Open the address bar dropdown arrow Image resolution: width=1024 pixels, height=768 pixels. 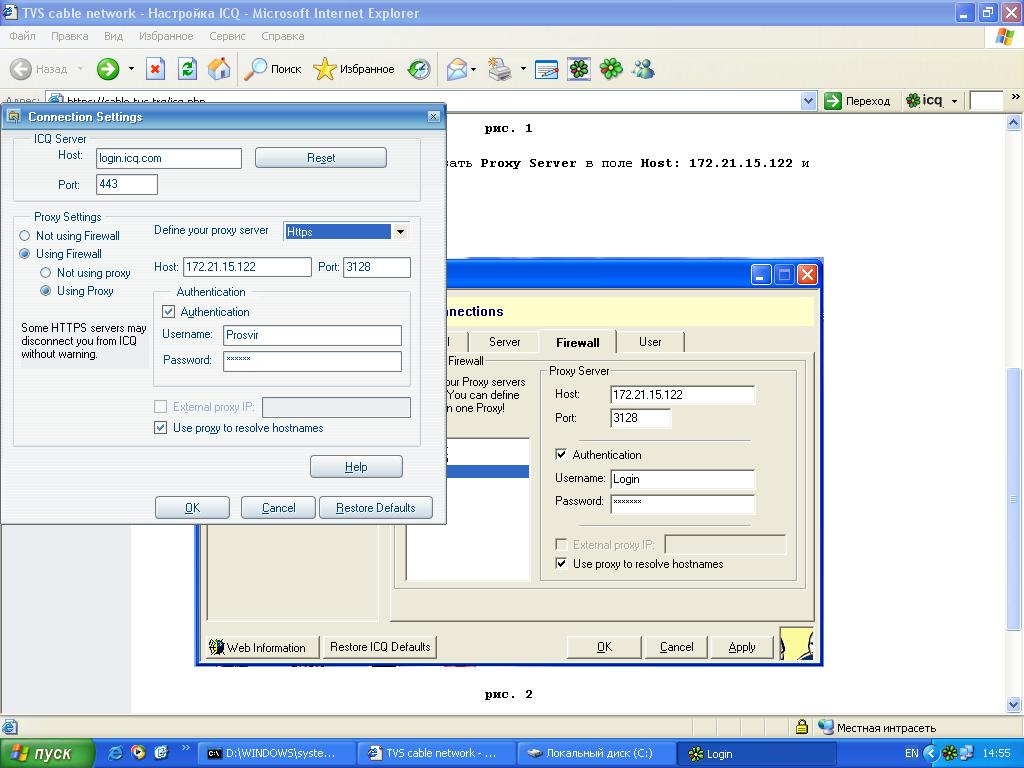[809, 101]
